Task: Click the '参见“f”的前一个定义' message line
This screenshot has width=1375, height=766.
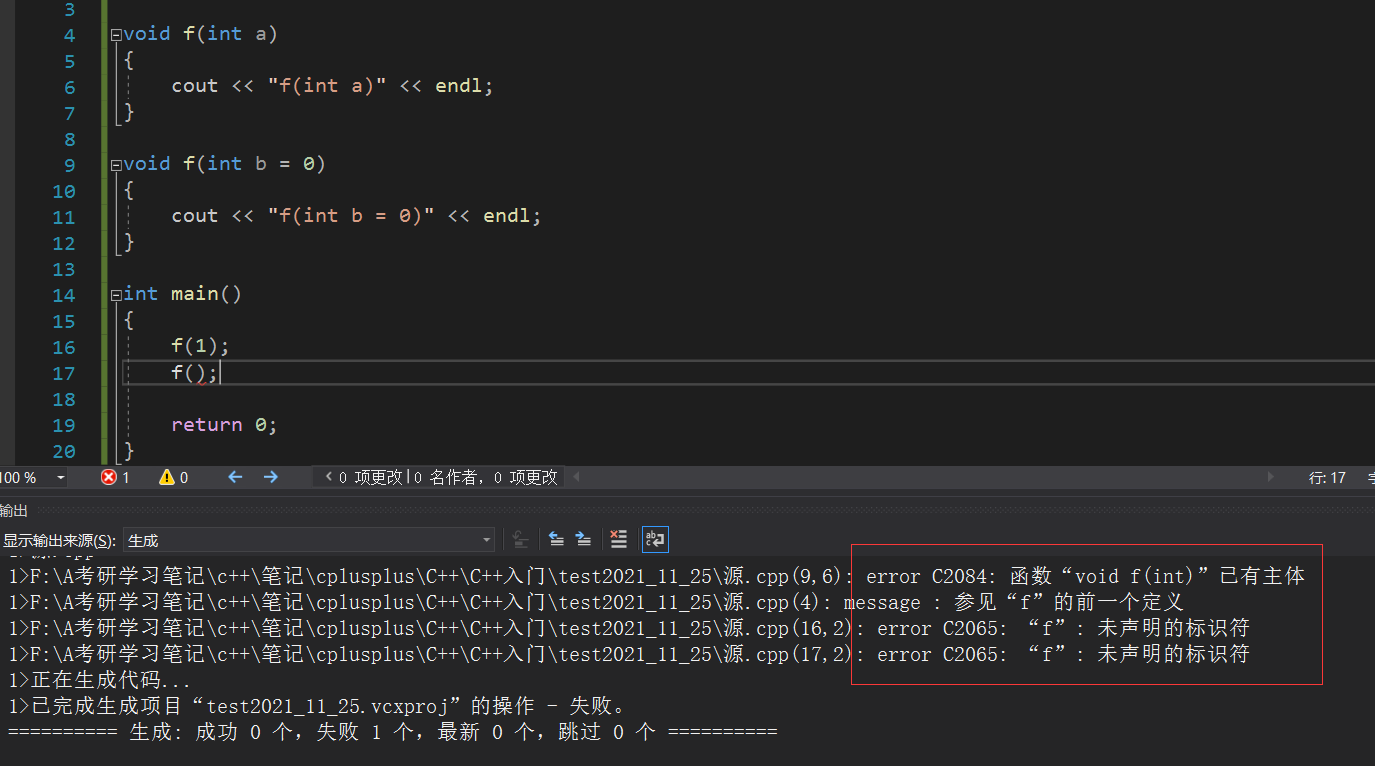Action: click(x=596, y=602)
